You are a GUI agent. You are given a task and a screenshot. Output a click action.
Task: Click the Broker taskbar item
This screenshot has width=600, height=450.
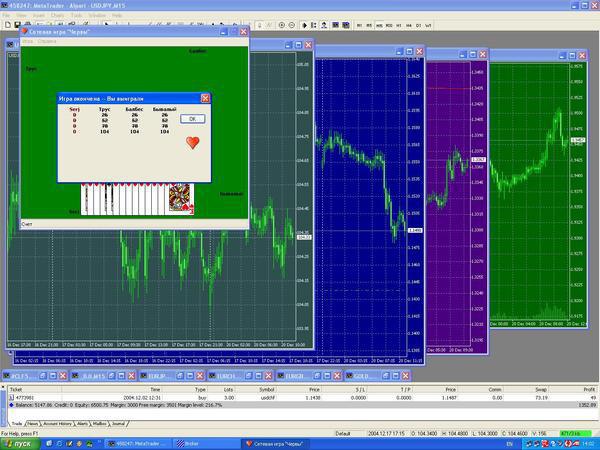click(190, 443)
